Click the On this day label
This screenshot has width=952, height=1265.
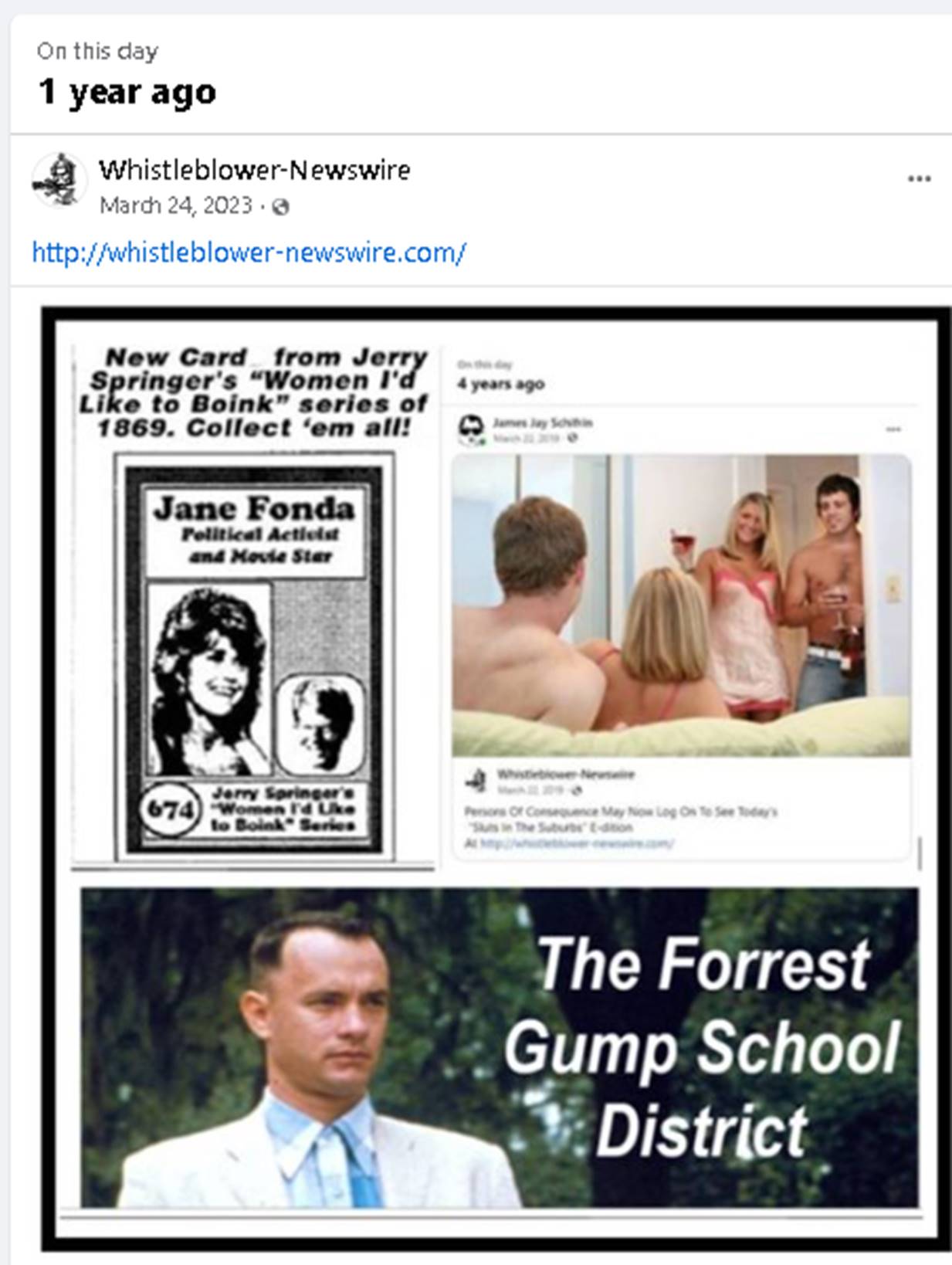[x=97, y=52]
